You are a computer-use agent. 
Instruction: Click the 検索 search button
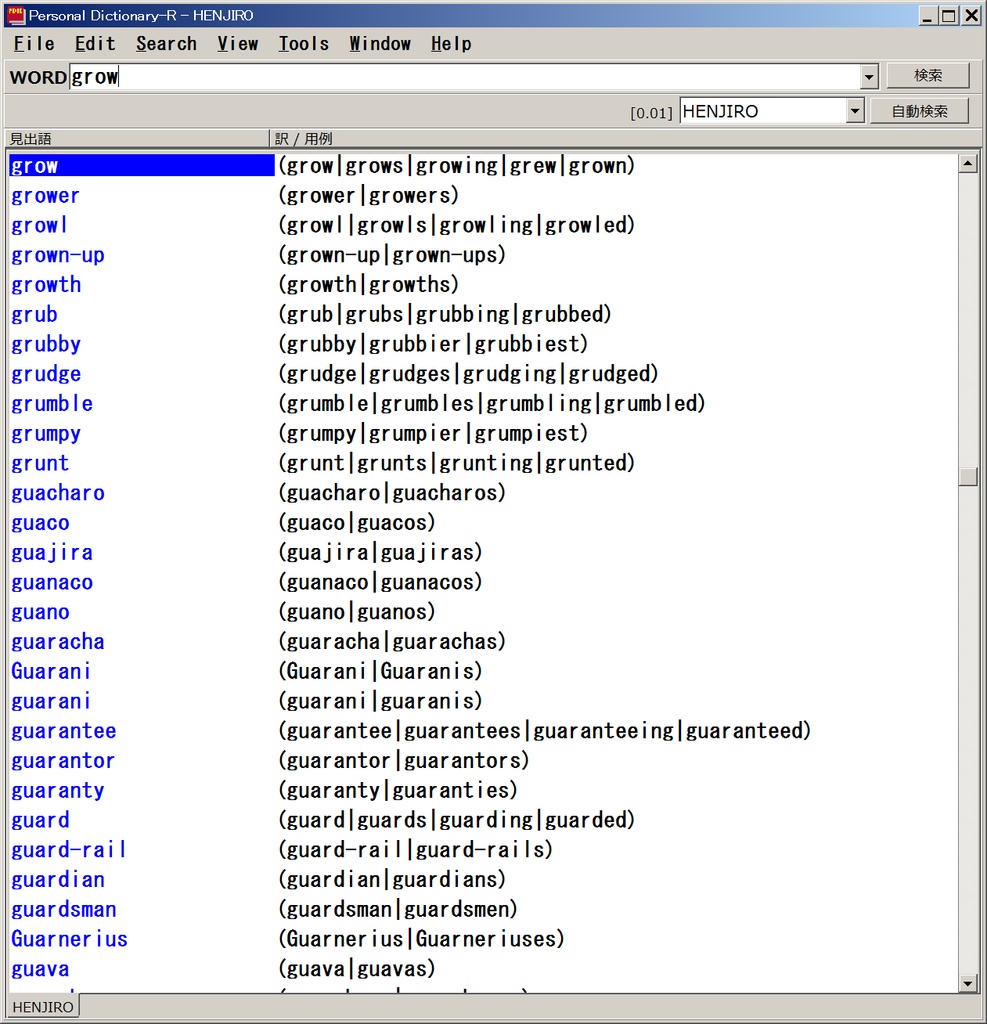(928, 76)
